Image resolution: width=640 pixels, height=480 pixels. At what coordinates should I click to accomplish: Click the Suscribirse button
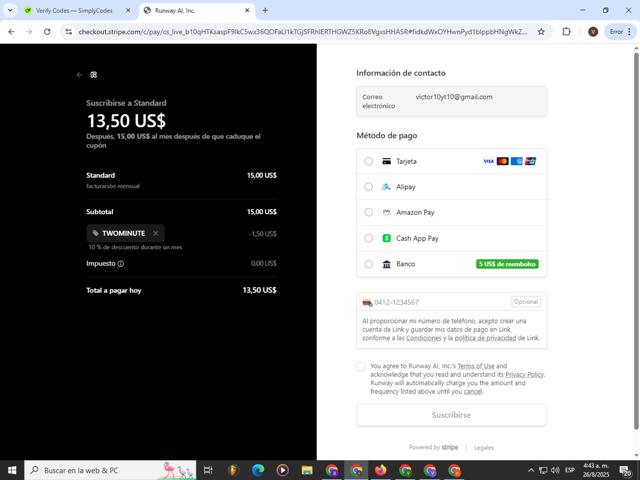(451, 415)
